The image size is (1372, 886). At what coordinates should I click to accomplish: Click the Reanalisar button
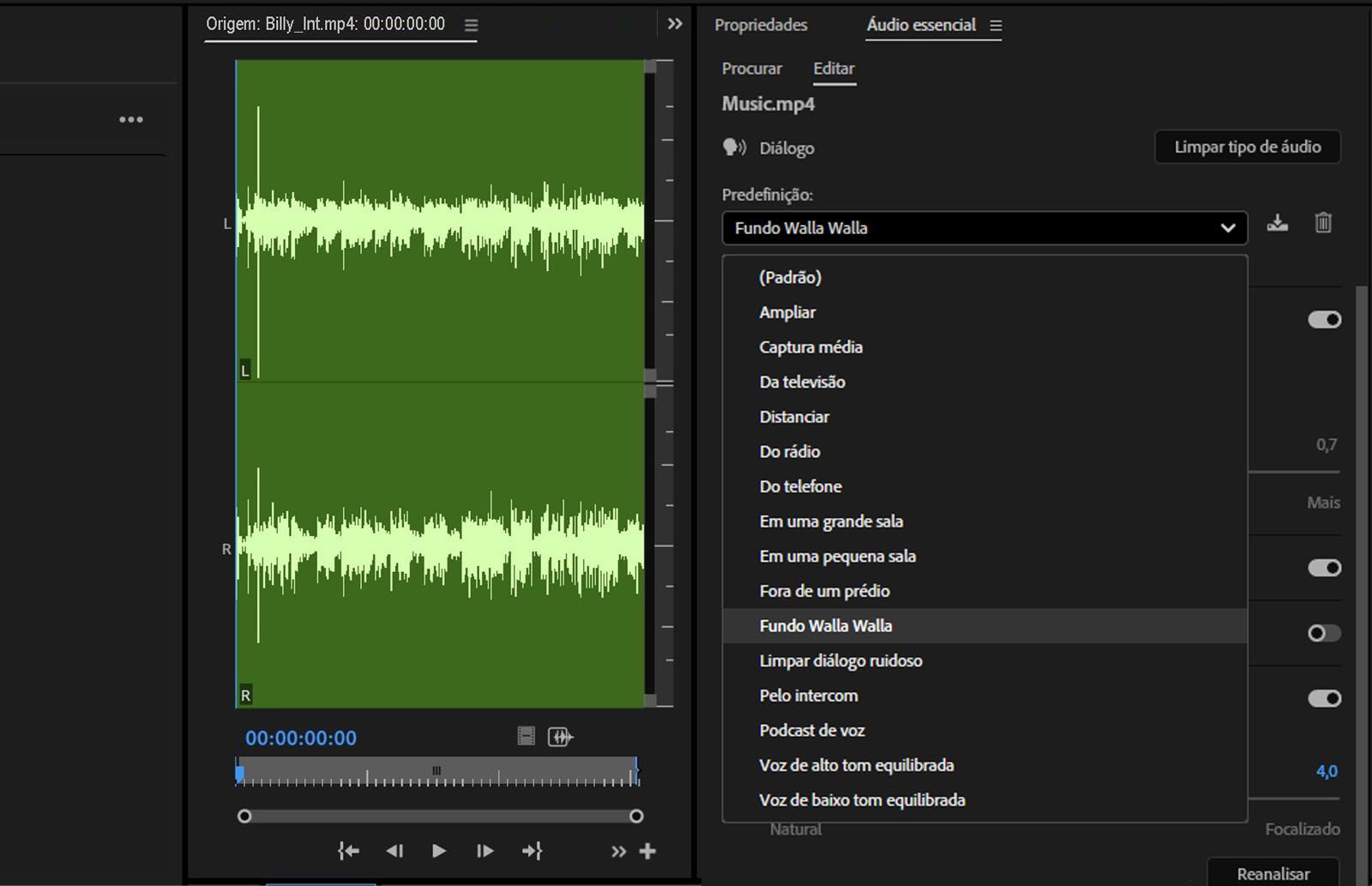pos(1273,873)
